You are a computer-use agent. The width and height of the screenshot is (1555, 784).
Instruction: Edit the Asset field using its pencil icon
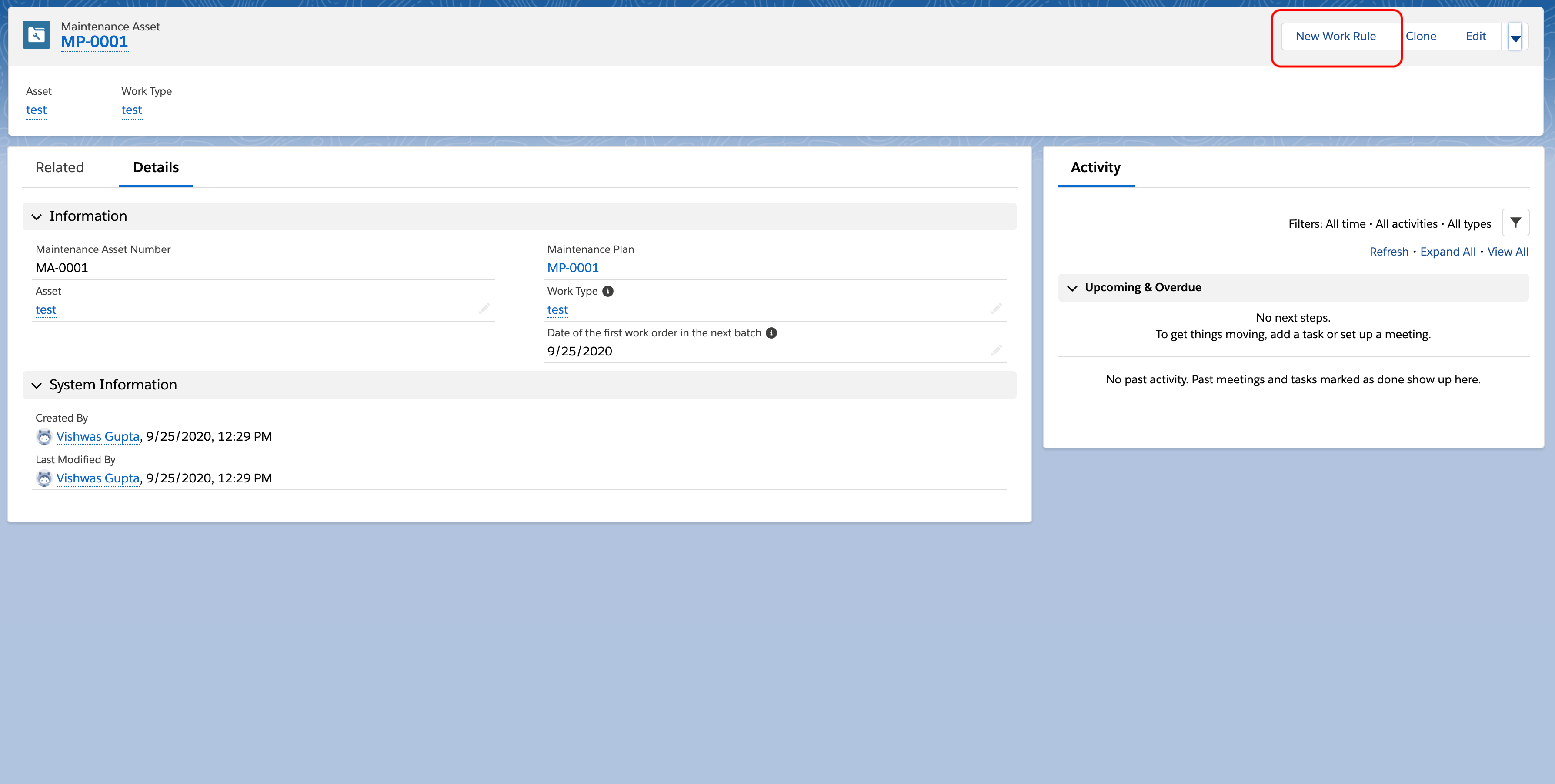coord(485,308)
